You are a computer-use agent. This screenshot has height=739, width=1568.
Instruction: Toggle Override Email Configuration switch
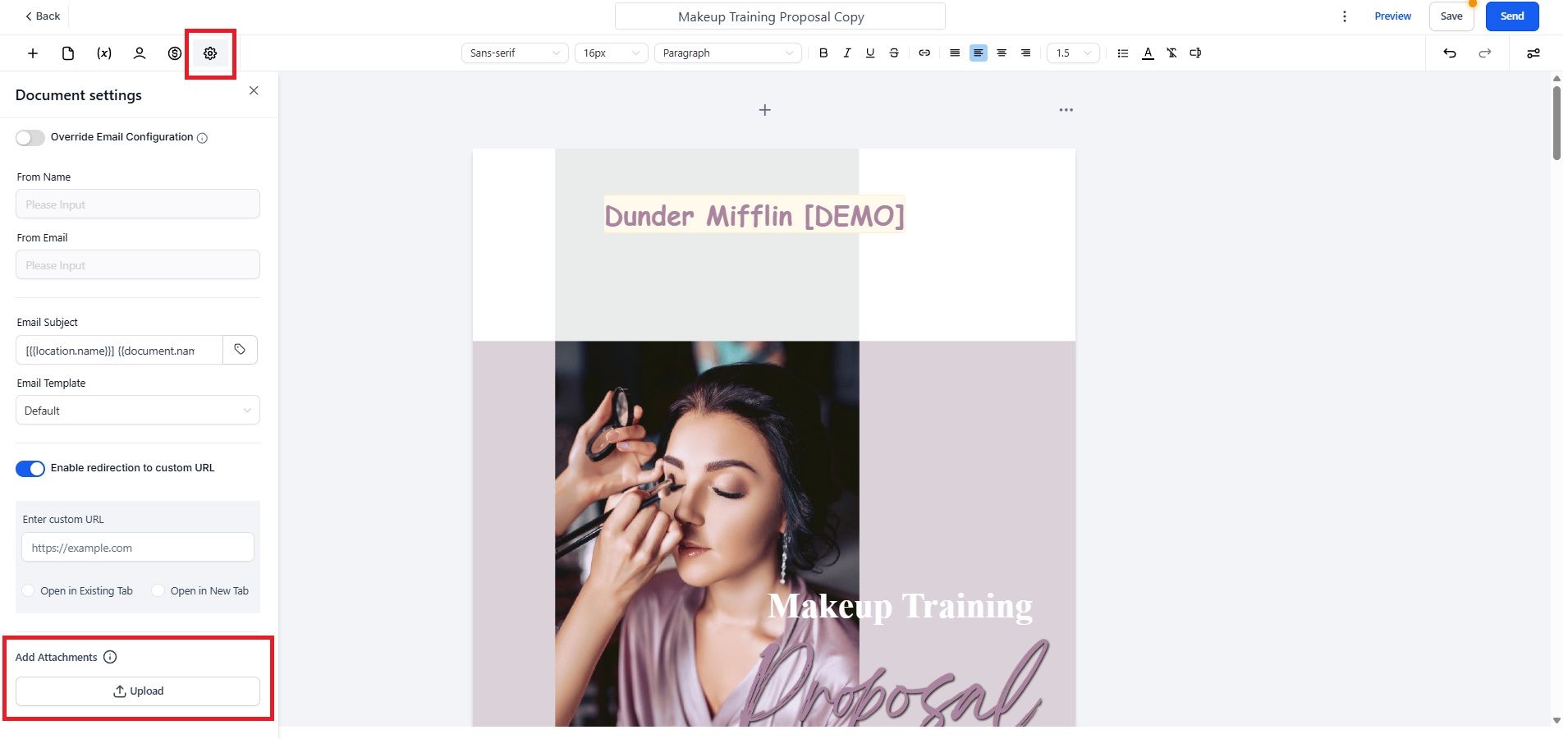pyautogui.click(x=30, y=138)
